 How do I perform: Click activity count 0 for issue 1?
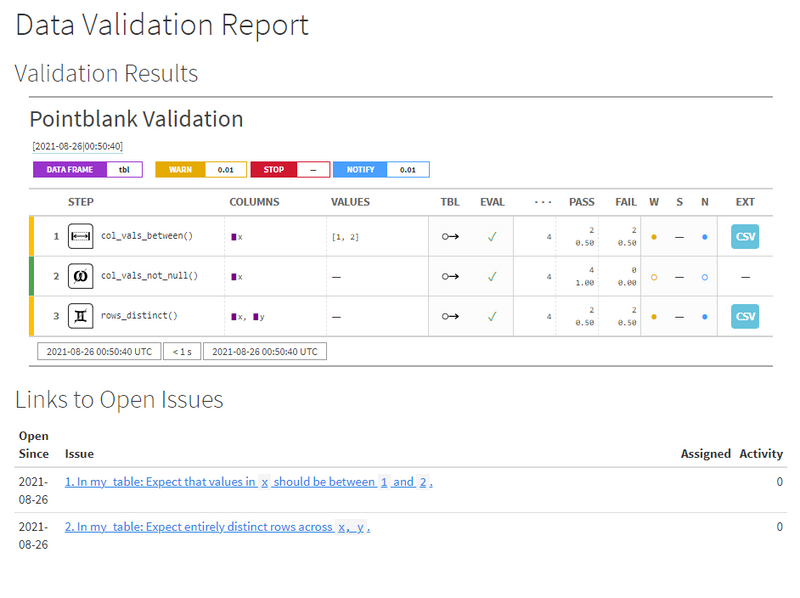[779, 482]
